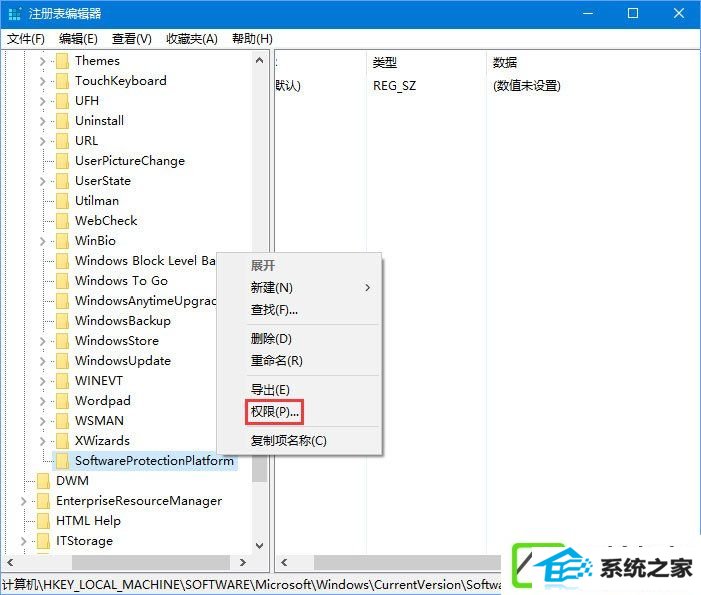Click the tree pane scroll up arrow
The height and width of the screenshot is (595, 701).
point(259,60)
